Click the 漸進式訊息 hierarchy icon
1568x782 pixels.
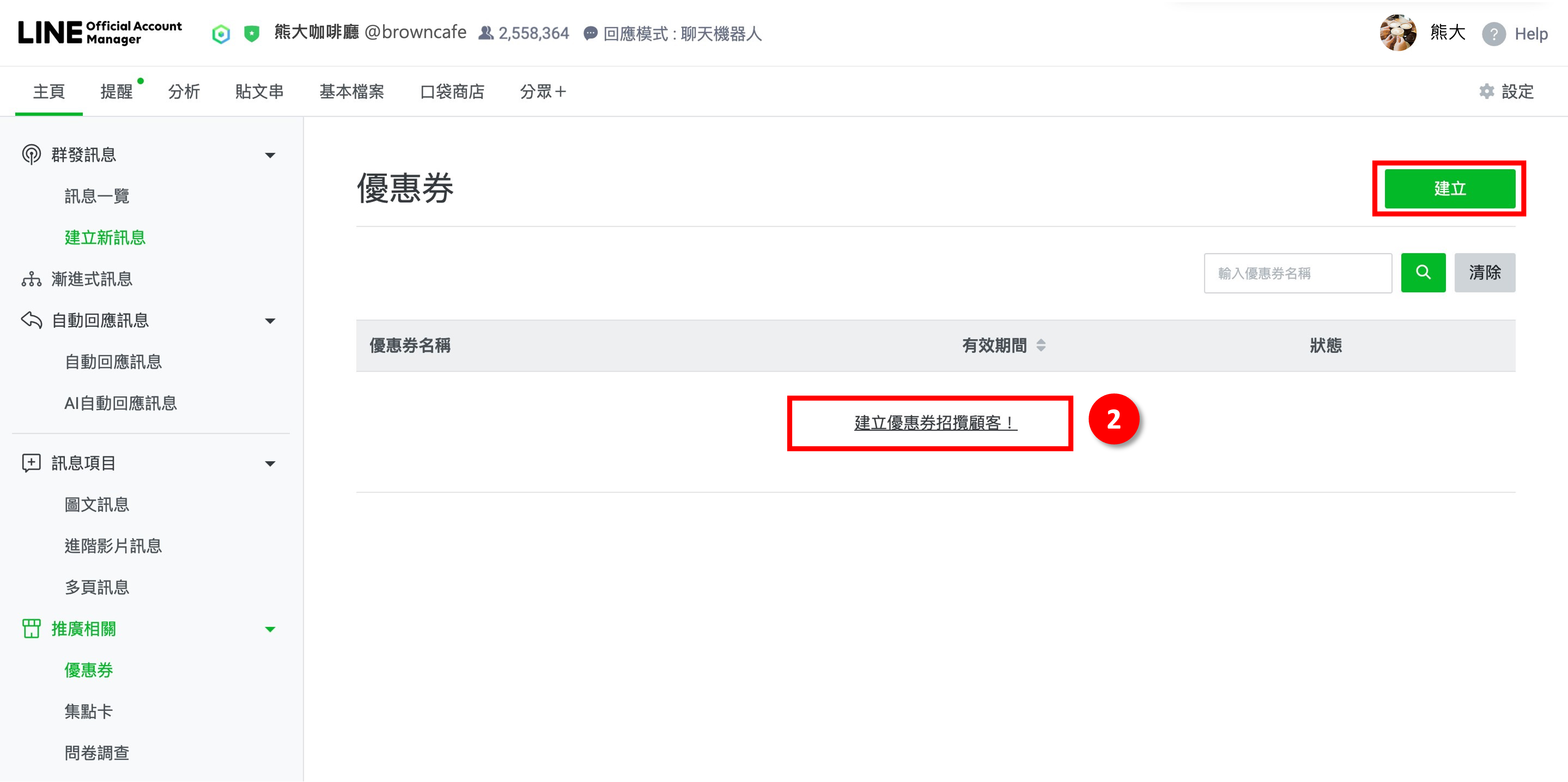coord(31,279)
